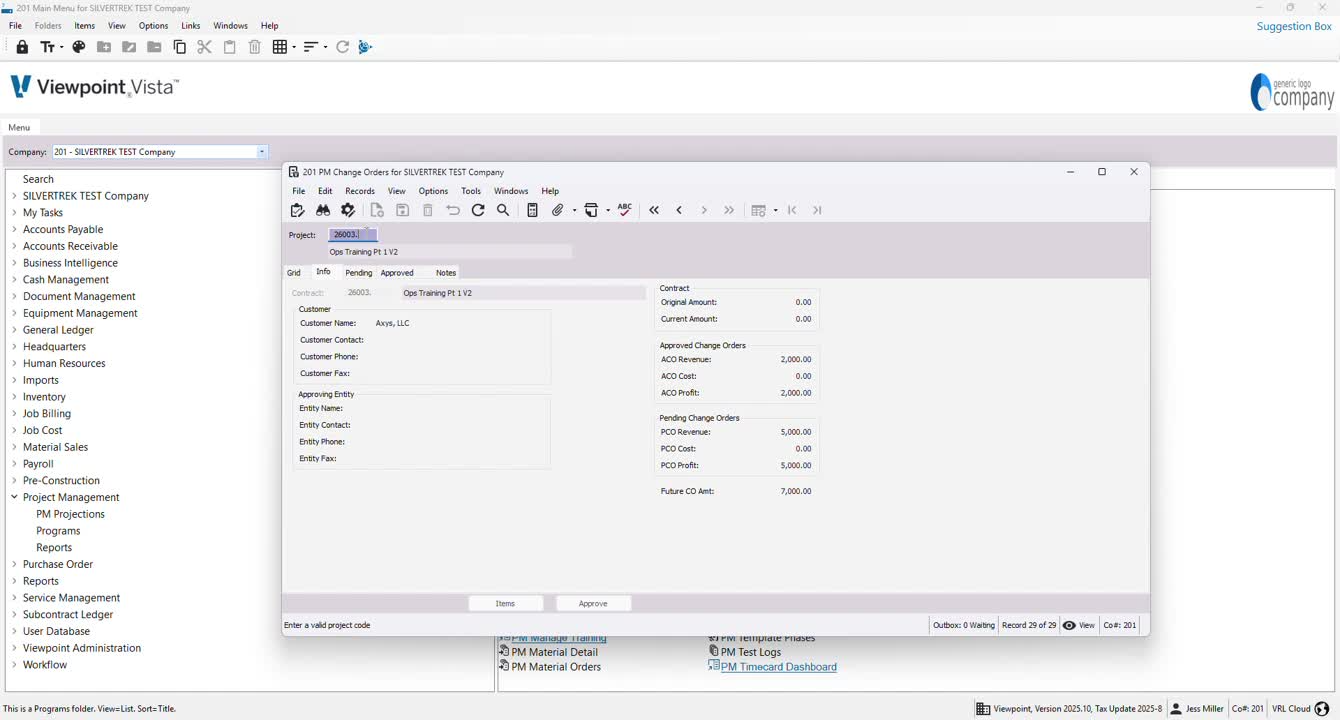Screen dimensions: 1340x720
Task: Click the paperclip attachment icon
Action: click(558, 210)
